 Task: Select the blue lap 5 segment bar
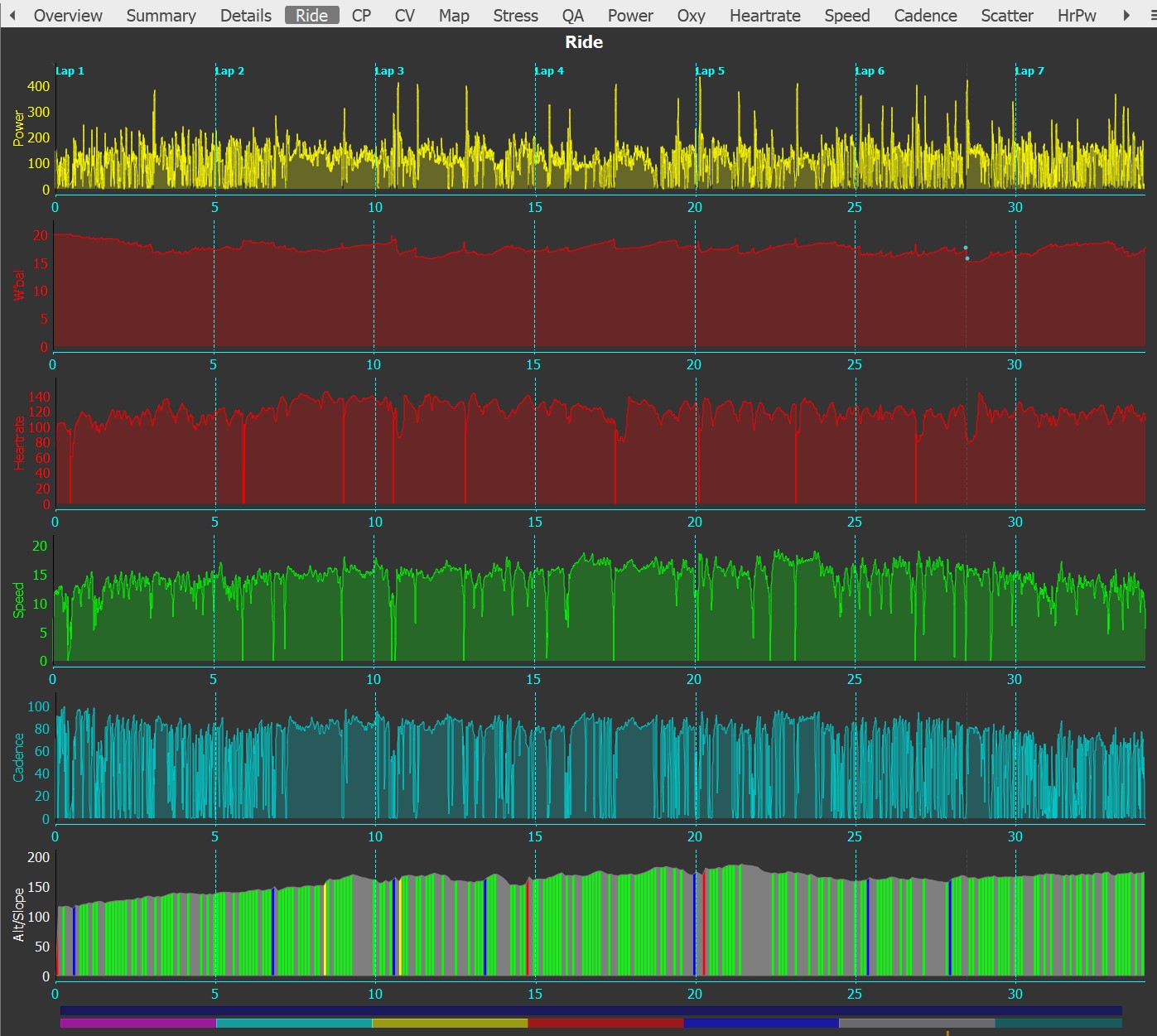[x=761, y=1024]
